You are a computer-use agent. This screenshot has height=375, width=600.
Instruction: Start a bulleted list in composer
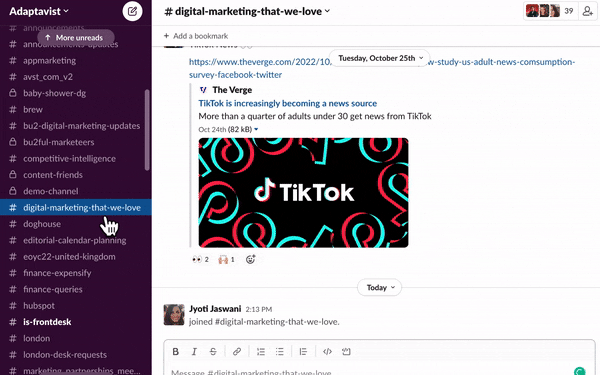point(280,351)
